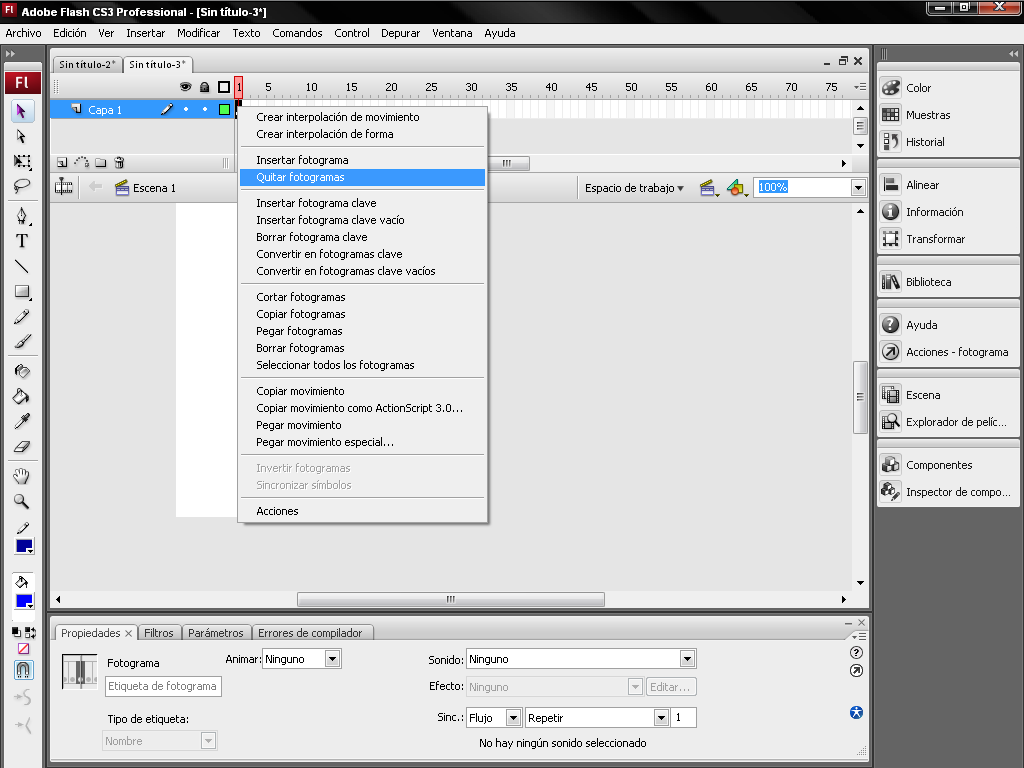Toggle show all layers as outlines
The height and width of the screenshot is (768, 1024).
click(224, 87)
